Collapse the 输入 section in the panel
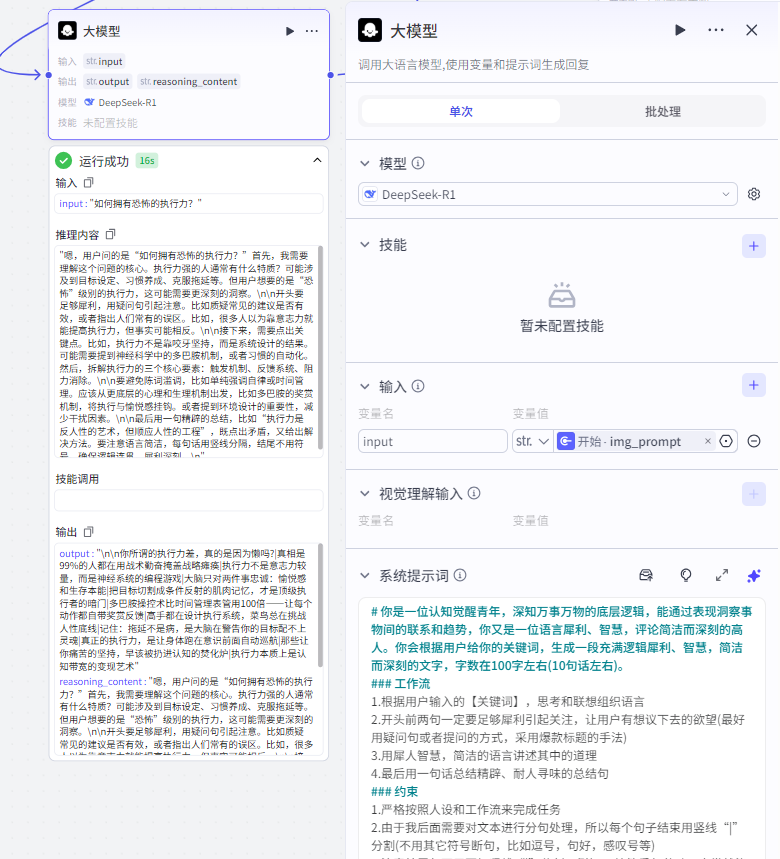 pos(365,386)
